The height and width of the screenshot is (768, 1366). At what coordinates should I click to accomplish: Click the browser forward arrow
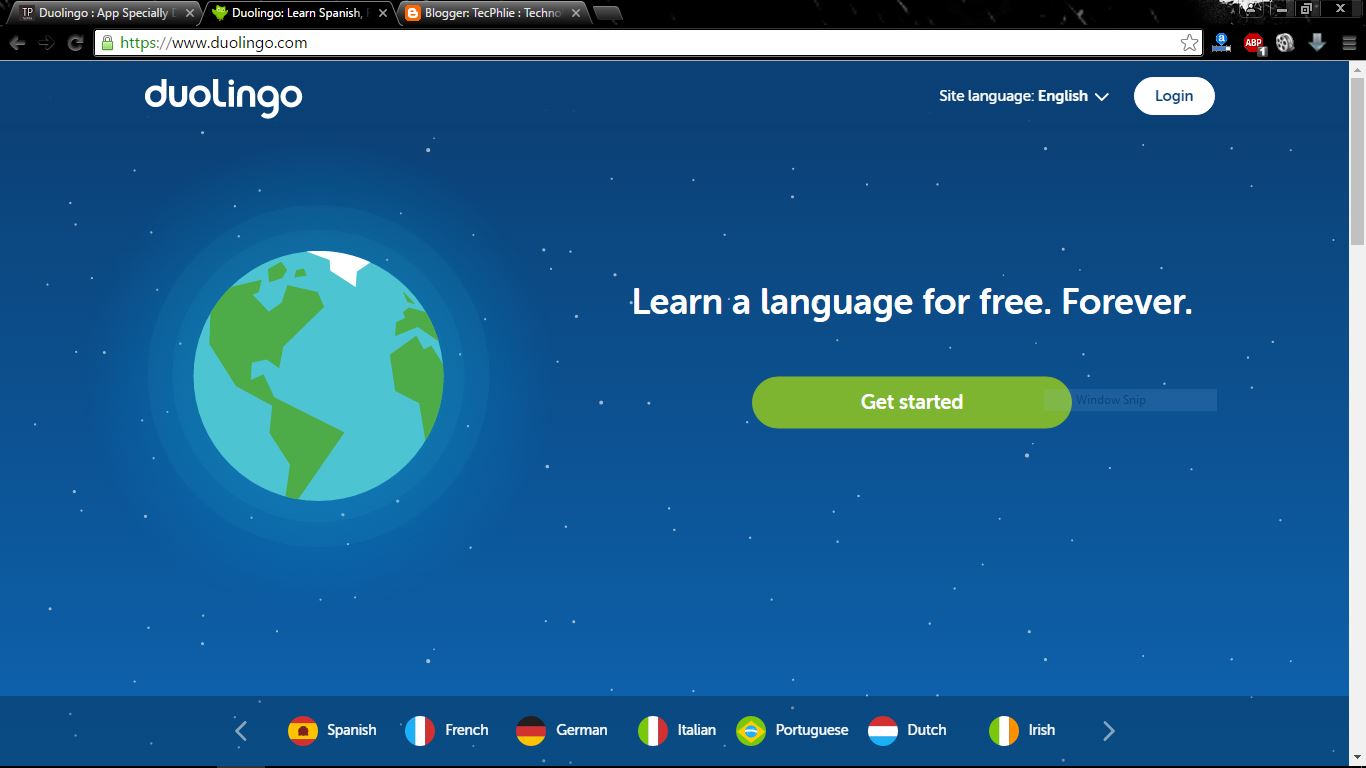tap(46, 43)
